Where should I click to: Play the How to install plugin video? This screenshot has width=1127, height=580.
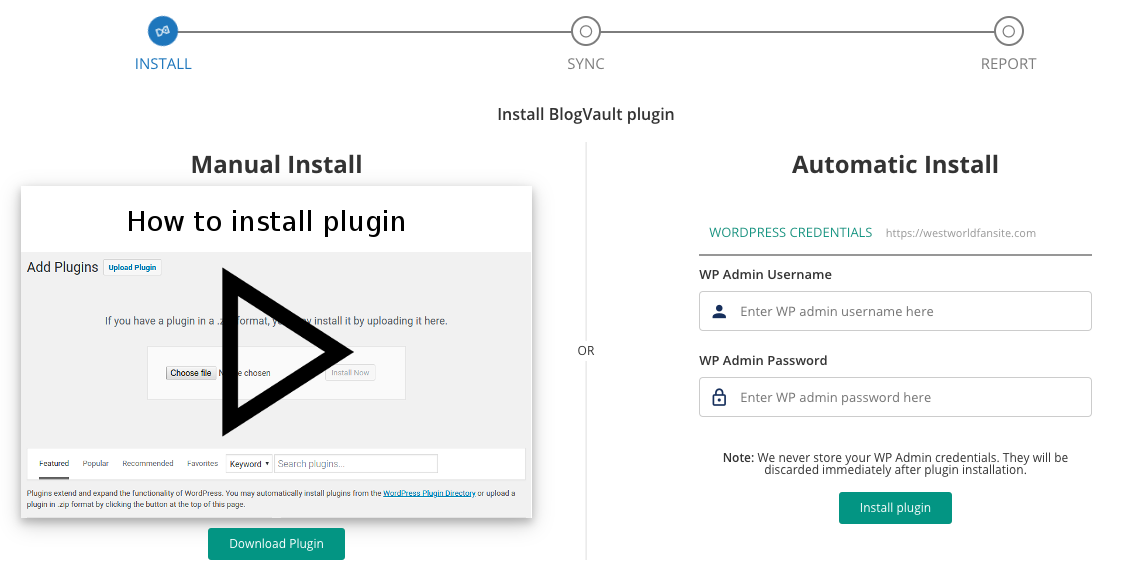click(286, 351)
